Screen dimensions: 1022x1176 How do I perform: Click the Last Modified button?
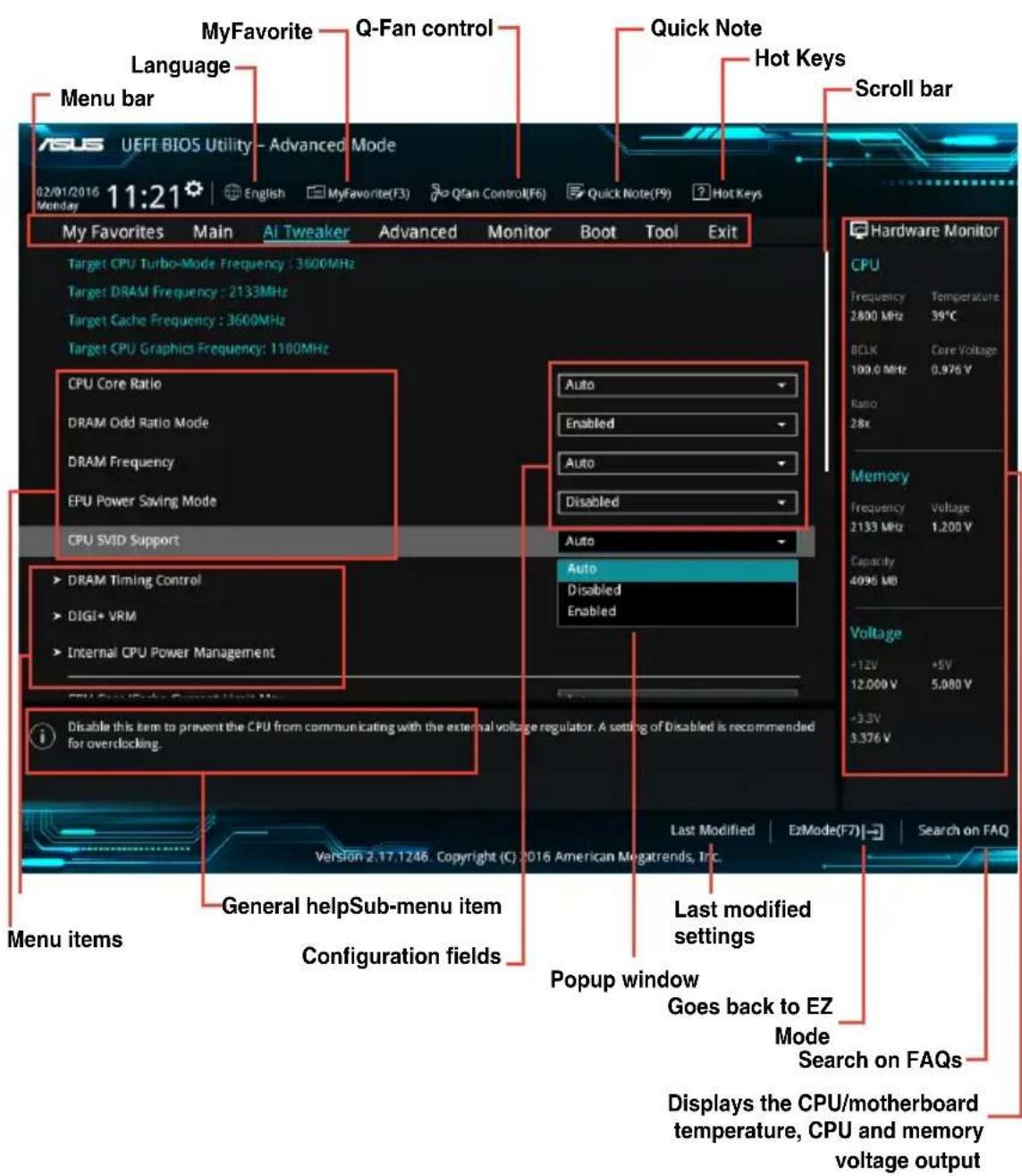point(713,831)
